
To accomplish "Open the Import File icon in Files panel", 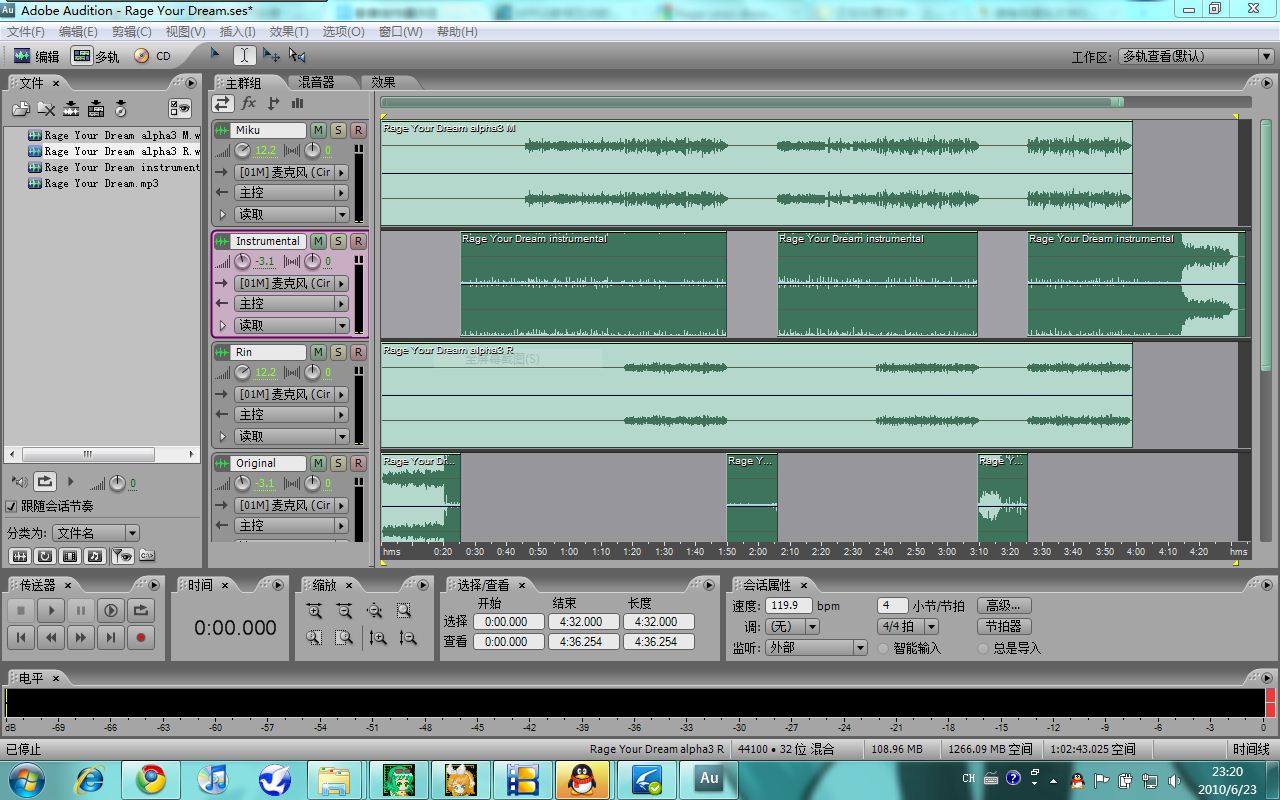I will click(21, 108).
